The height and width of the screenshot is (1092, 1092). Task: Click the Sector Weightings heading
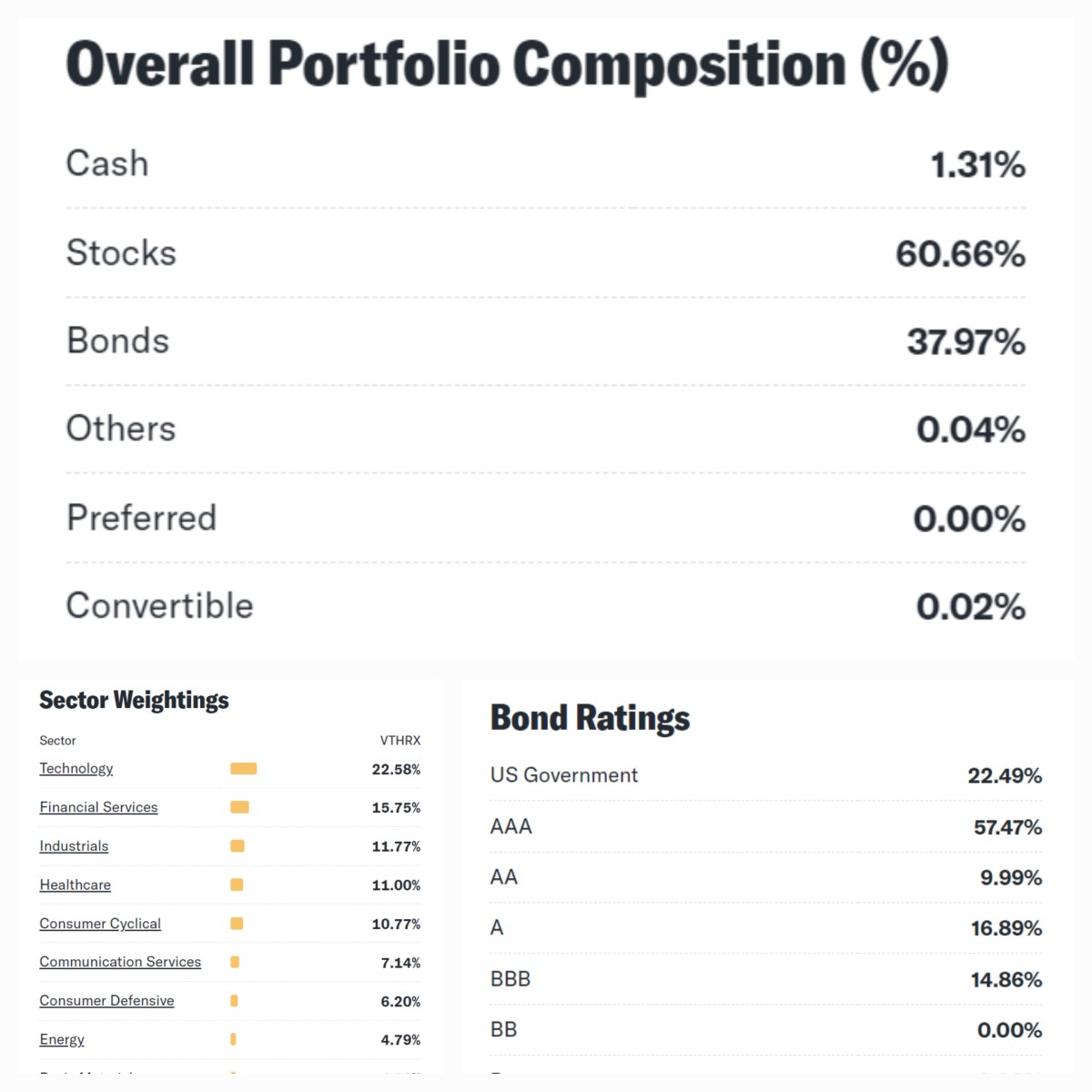(x=134, y=700)
